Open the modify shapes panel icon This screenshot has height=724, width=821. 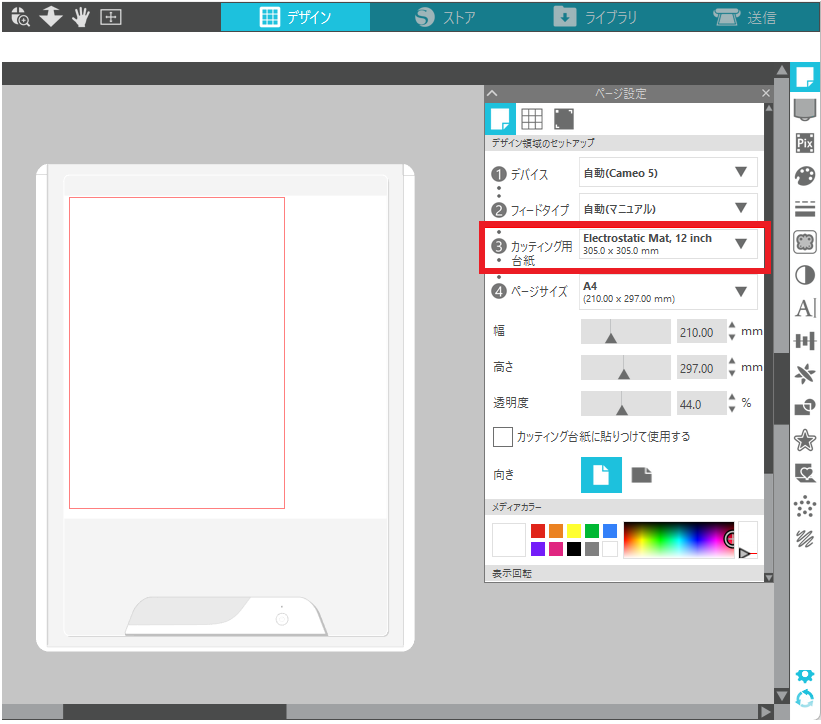pyautogui.click(x=805, y=407)
